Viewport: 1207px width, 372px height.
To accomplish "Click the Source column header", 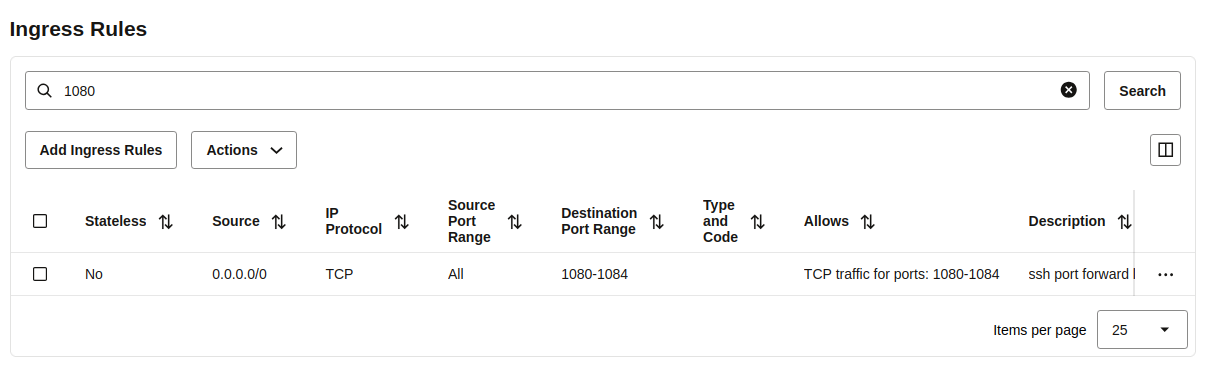I will (x=236, y=222).
